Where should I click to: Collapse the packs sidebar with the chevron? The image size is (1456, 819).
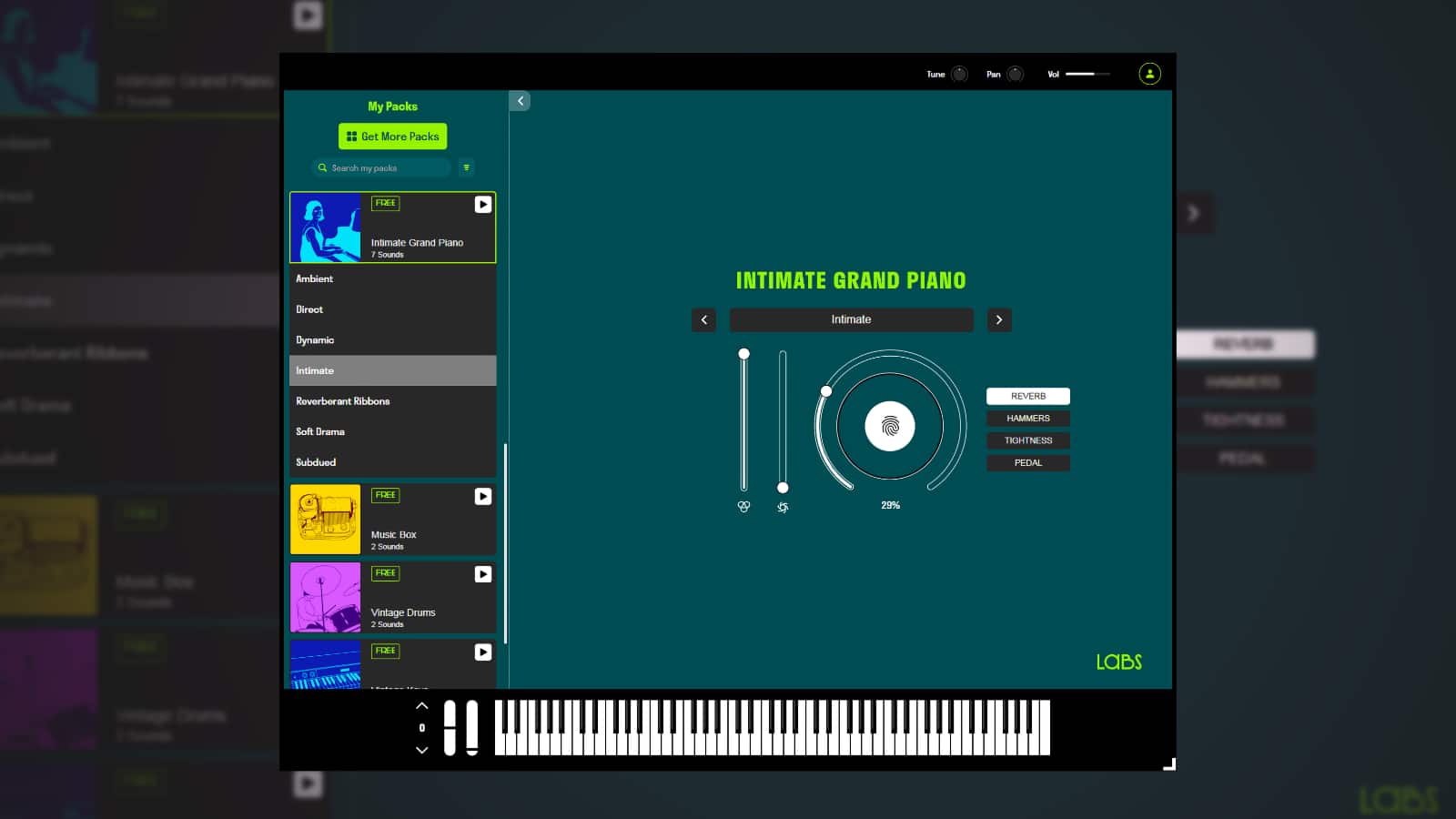point(520,100)
